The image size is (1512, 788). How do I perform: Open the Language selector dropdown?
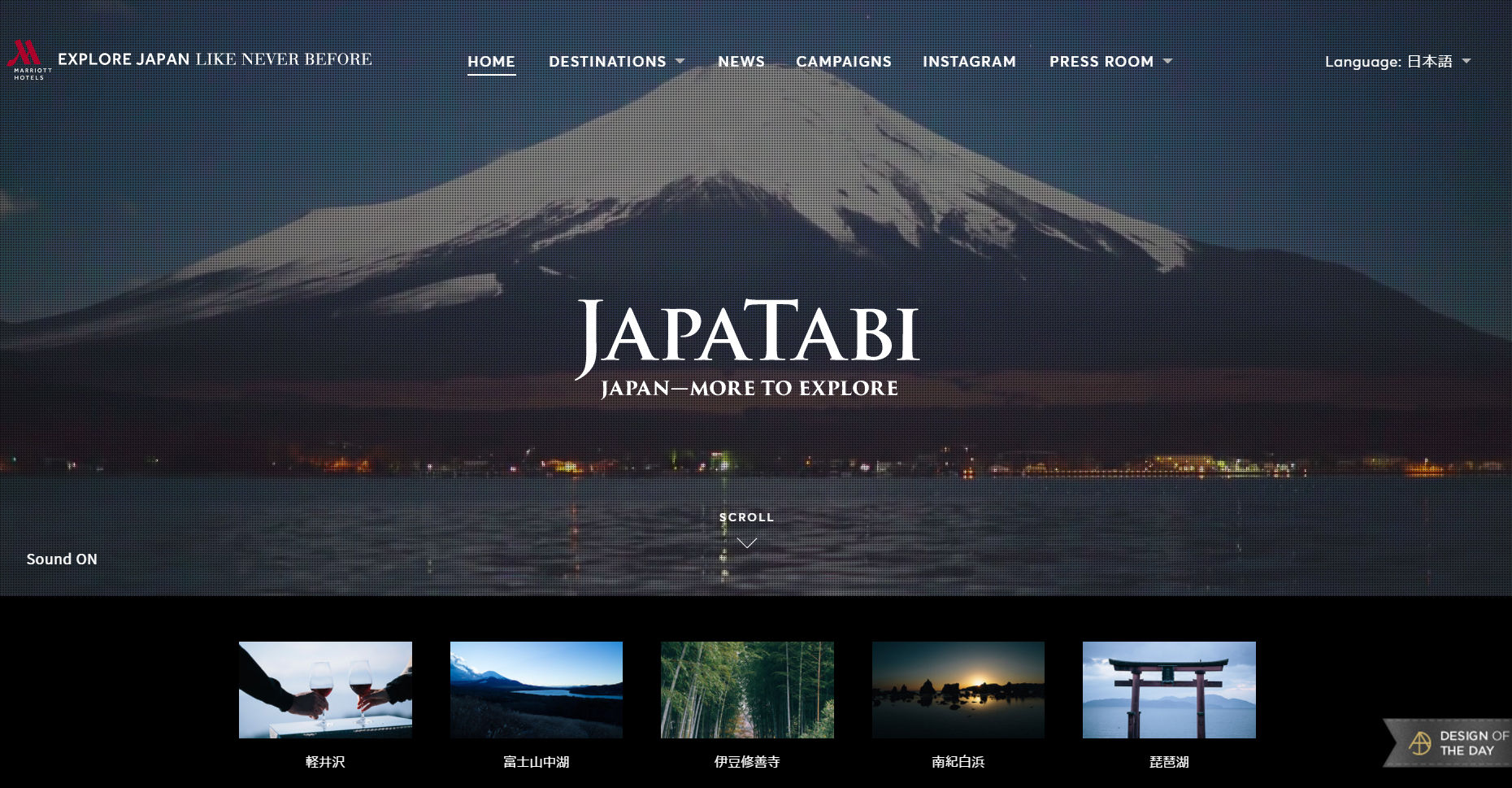coord(1397,61)
